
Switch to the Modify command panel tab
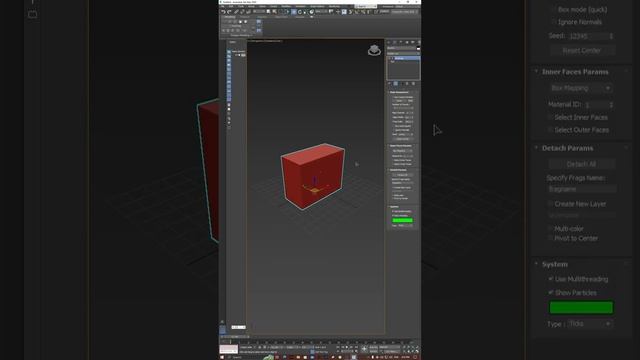pyautogui.click(x=395, y=42)
